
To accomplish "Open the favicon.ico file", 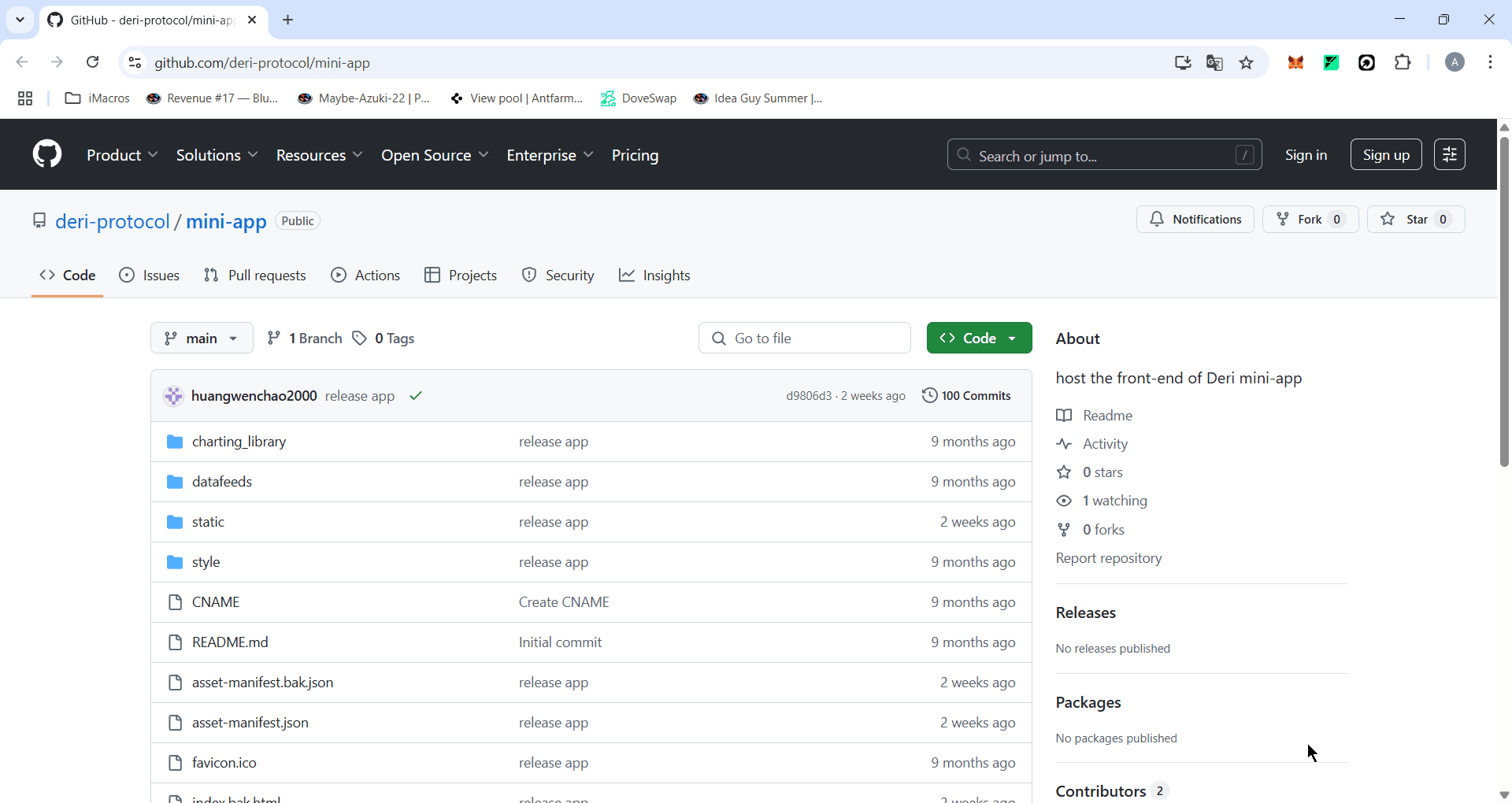I will pyautogui.click(x=224, y=763).
